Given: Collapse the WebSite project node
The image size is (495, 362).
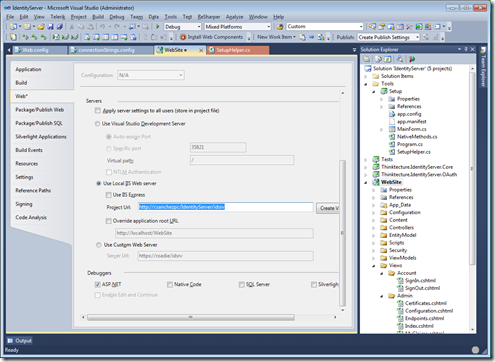Looking at the screenshot, I should (x=366, y=182).
